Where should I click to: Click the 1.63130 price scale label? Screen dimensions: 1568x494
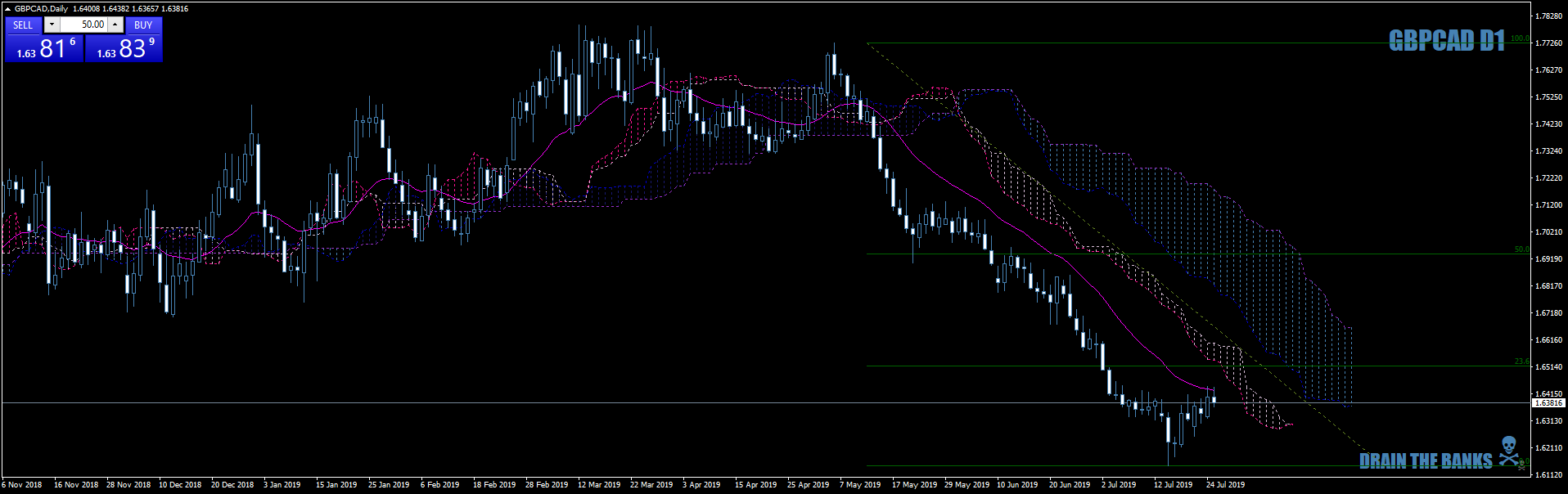point(1548,421)
